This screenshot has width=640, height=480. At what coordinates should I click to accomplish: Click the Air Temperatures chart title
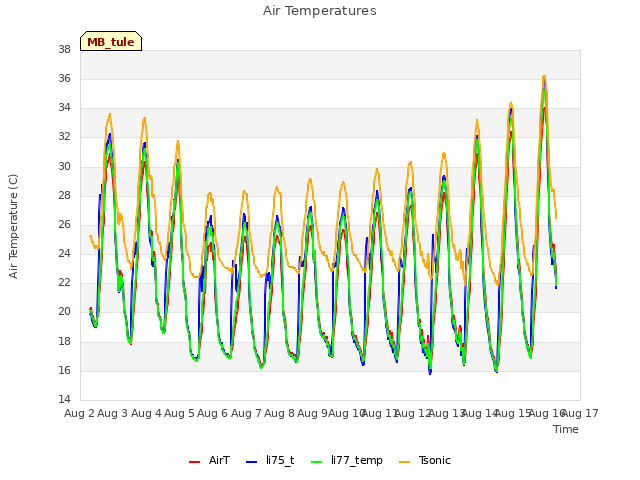click(x=320, y=11)
